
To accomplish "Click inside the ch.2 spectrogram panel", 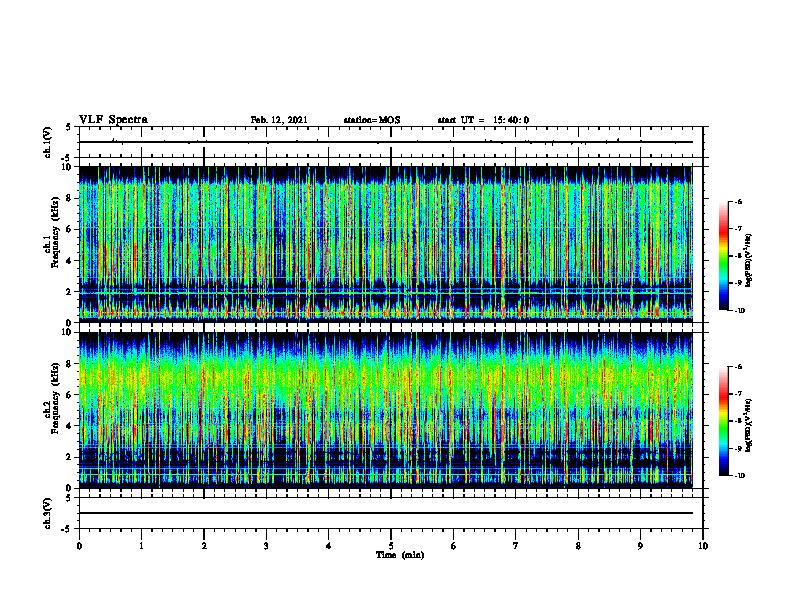I will (x=386, y=410).
